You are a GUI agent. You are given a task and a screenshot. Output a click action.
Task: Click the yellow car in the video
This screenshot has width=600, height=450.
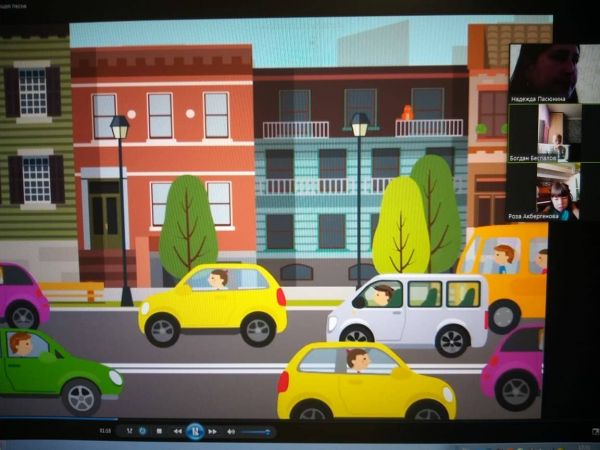212,303
